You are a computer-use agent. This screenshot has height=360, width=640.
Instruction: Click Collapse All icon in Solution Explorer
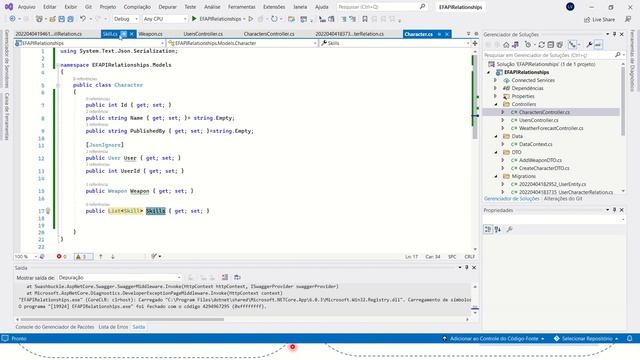pos(551,45)
